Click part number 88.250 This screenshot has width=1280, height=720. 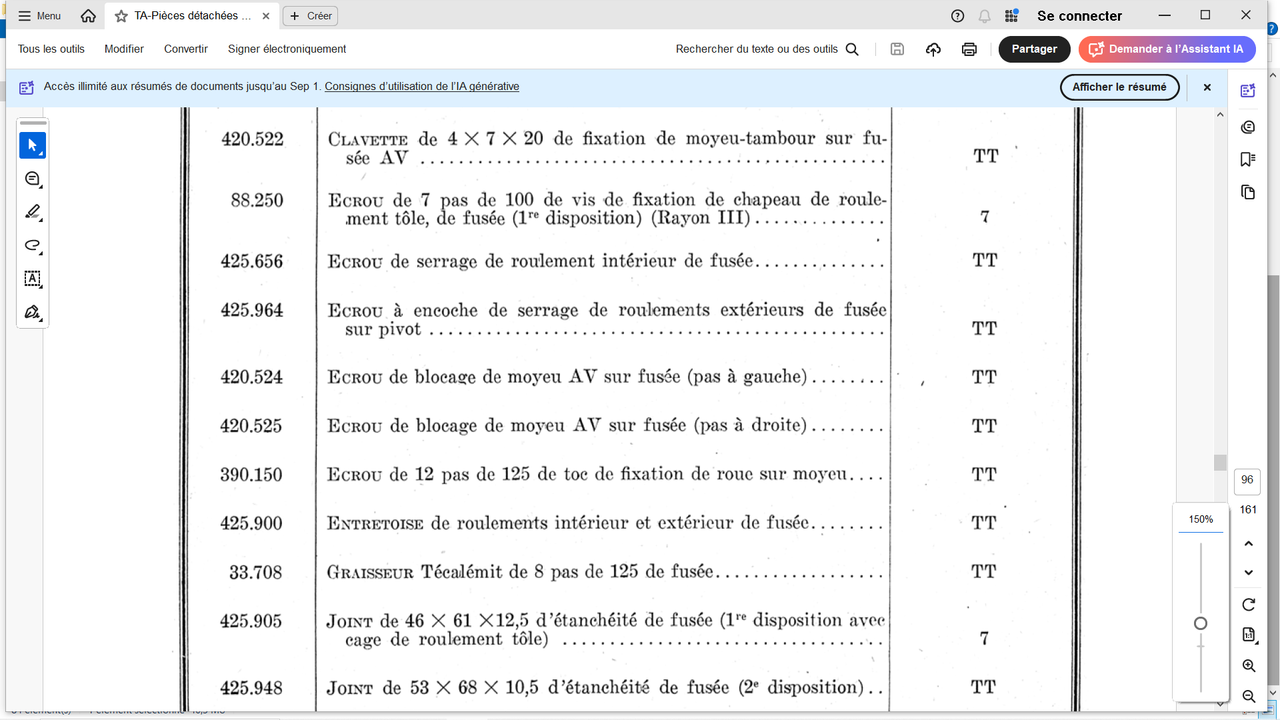257,200
